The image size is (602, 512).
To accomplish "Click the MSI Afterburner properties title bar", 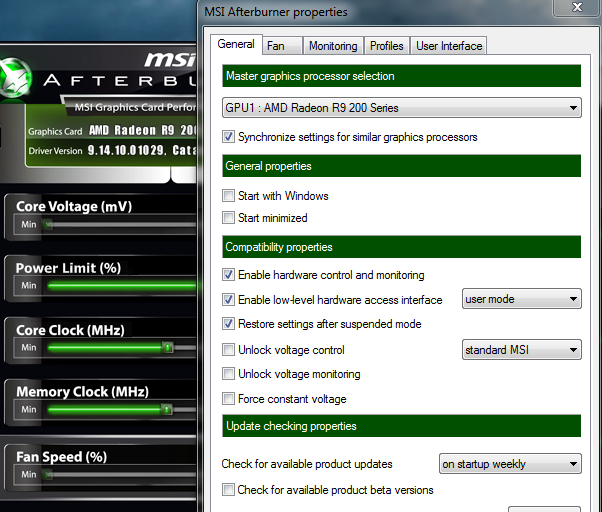I will pyautogui.click(x=376, y=12).
